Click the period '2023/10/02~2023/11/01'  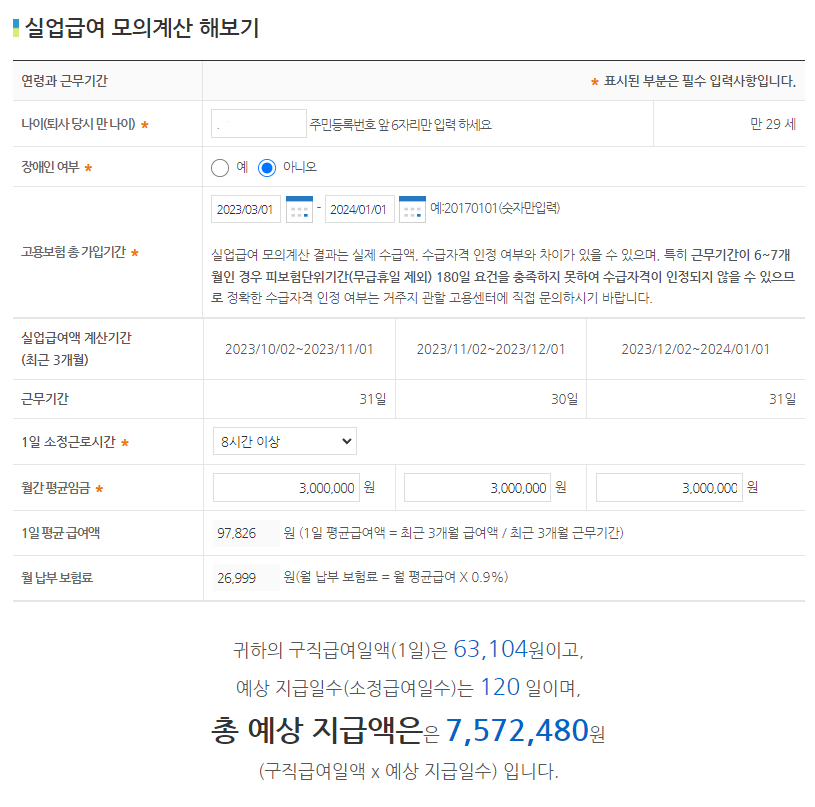[x=299, y=349]
